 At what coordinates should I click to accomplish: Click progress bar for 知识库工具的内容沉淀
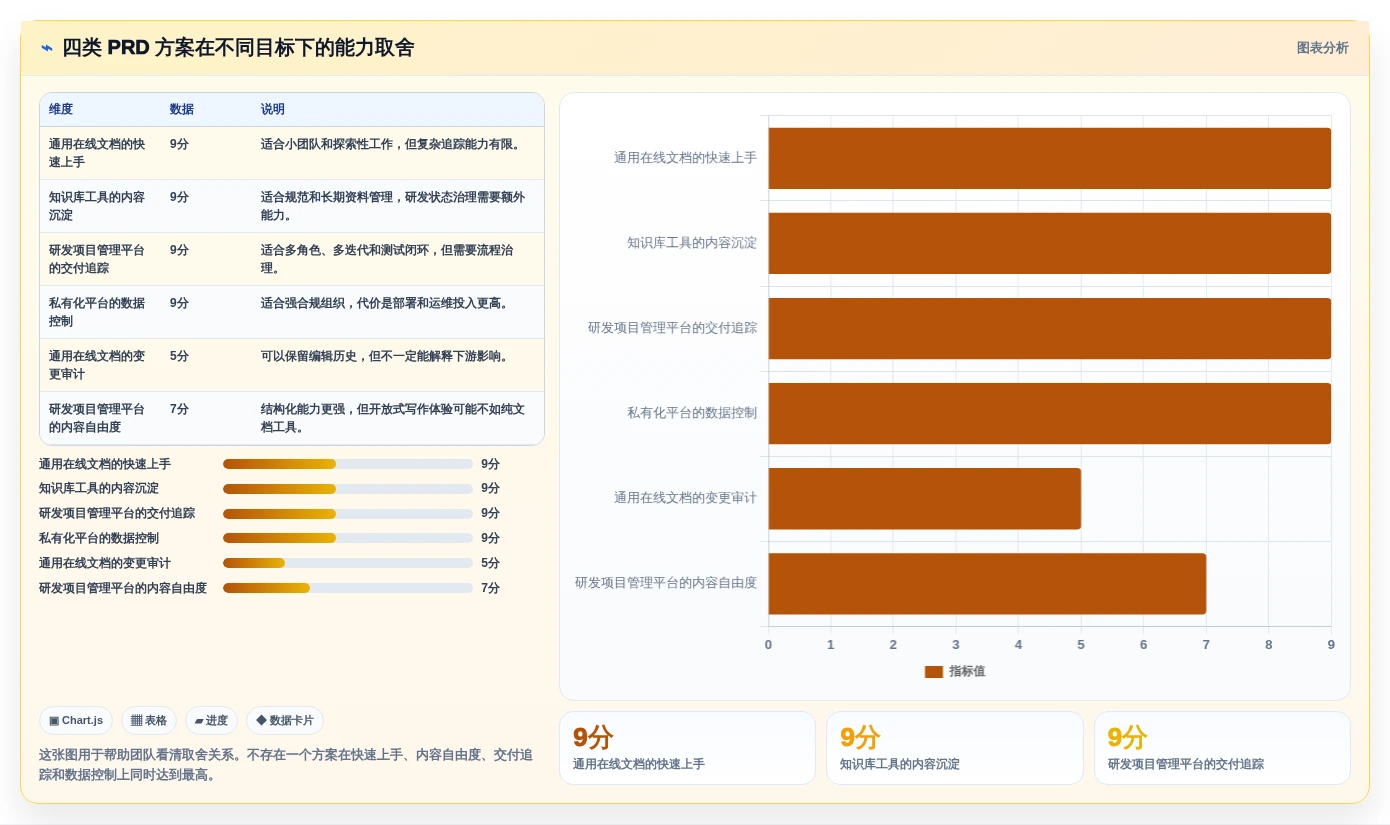coord(348,489)
